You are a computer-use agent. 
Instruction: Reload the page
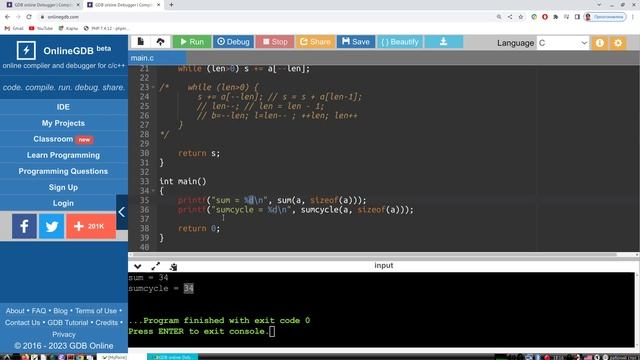tap(29, 17)
